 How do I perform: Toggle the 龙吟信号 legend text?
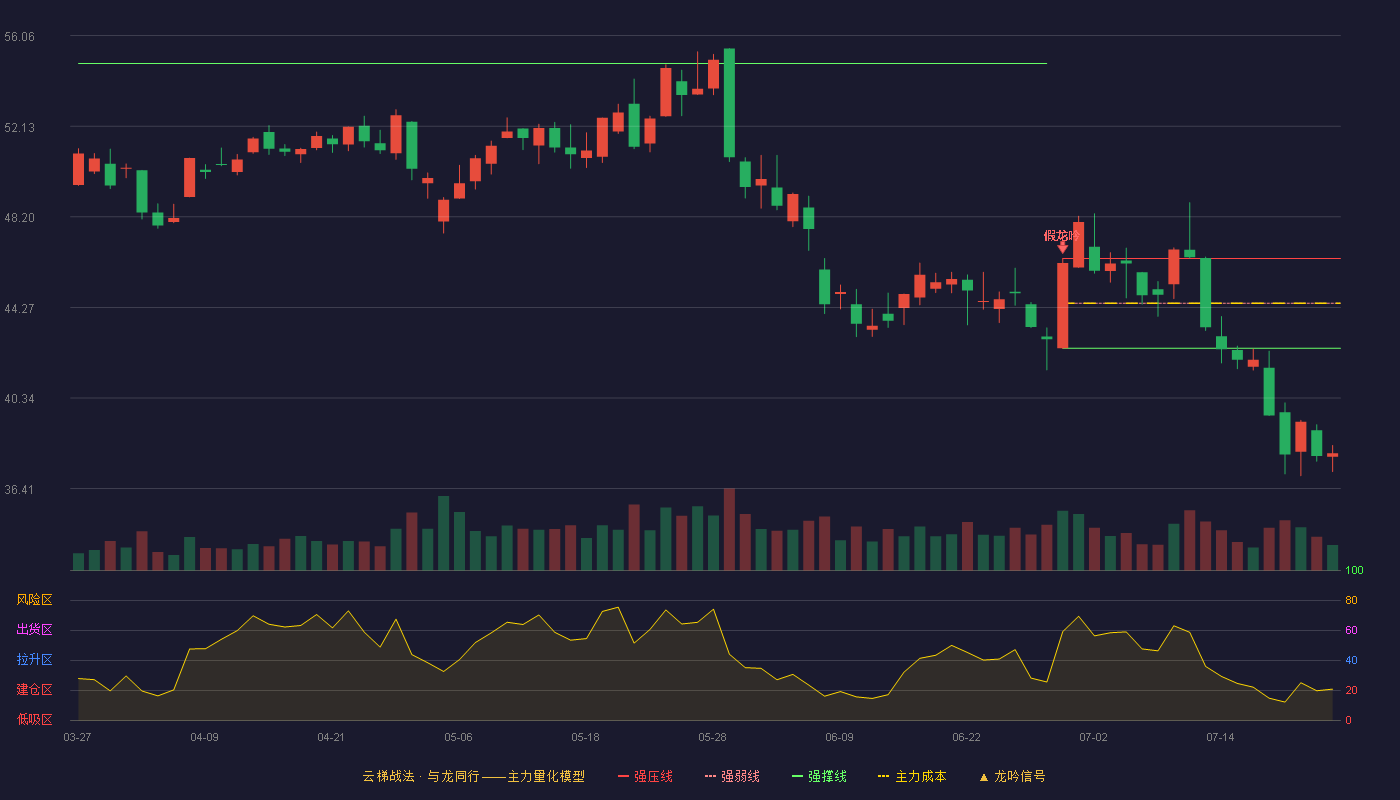[1020, 776]
